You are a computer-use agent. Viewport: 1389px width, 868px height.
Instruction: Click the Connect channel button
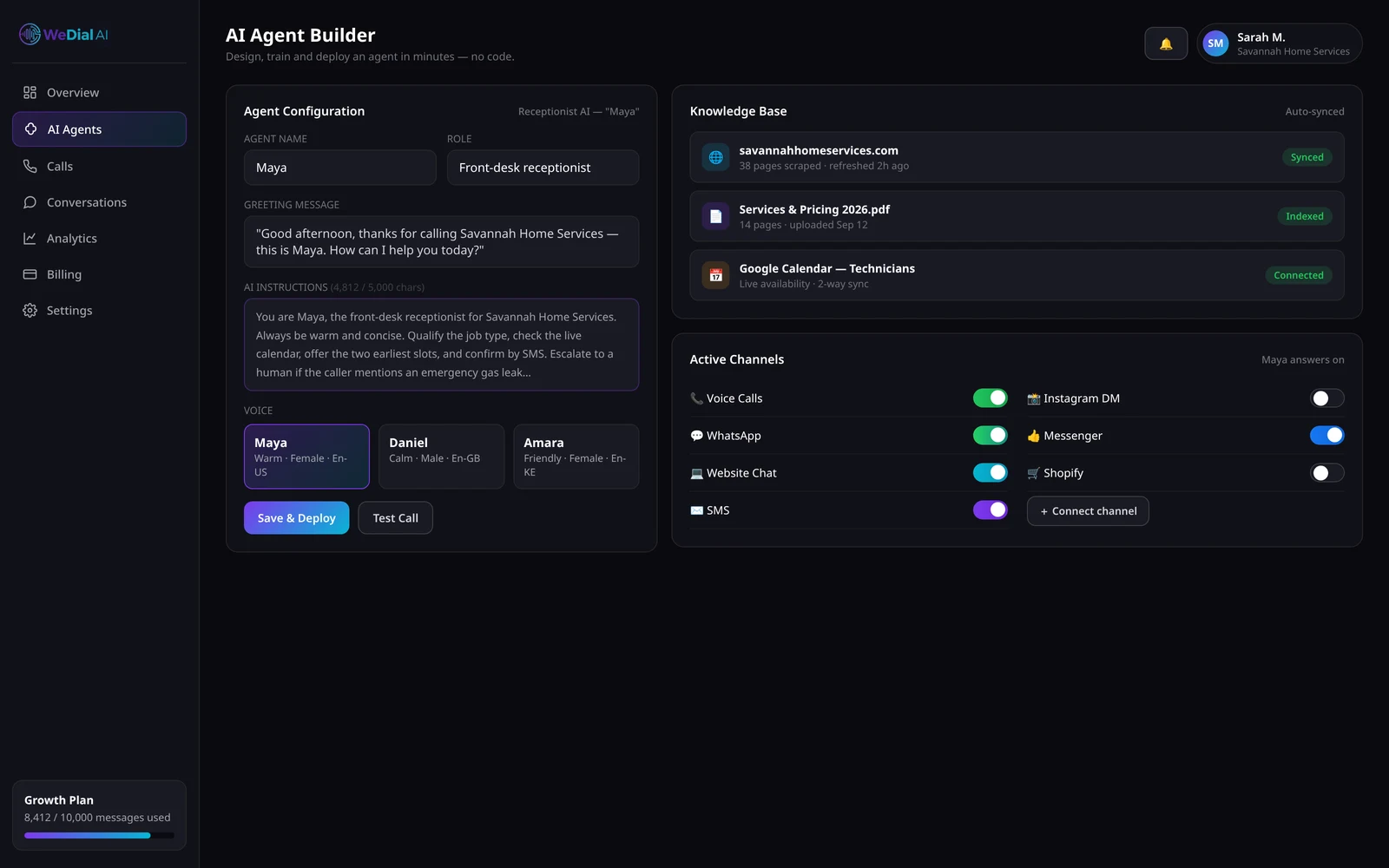click(1088, 511)
